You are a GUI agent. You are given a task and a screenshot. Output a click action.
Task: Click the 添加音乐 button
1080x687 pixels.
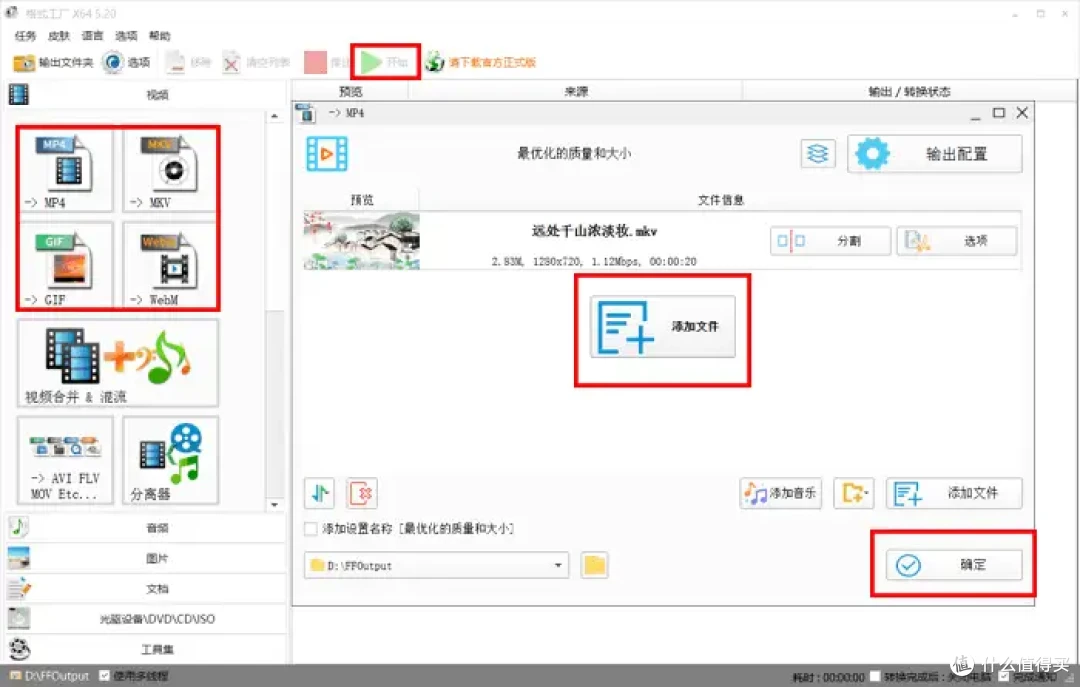pos(780,493)
